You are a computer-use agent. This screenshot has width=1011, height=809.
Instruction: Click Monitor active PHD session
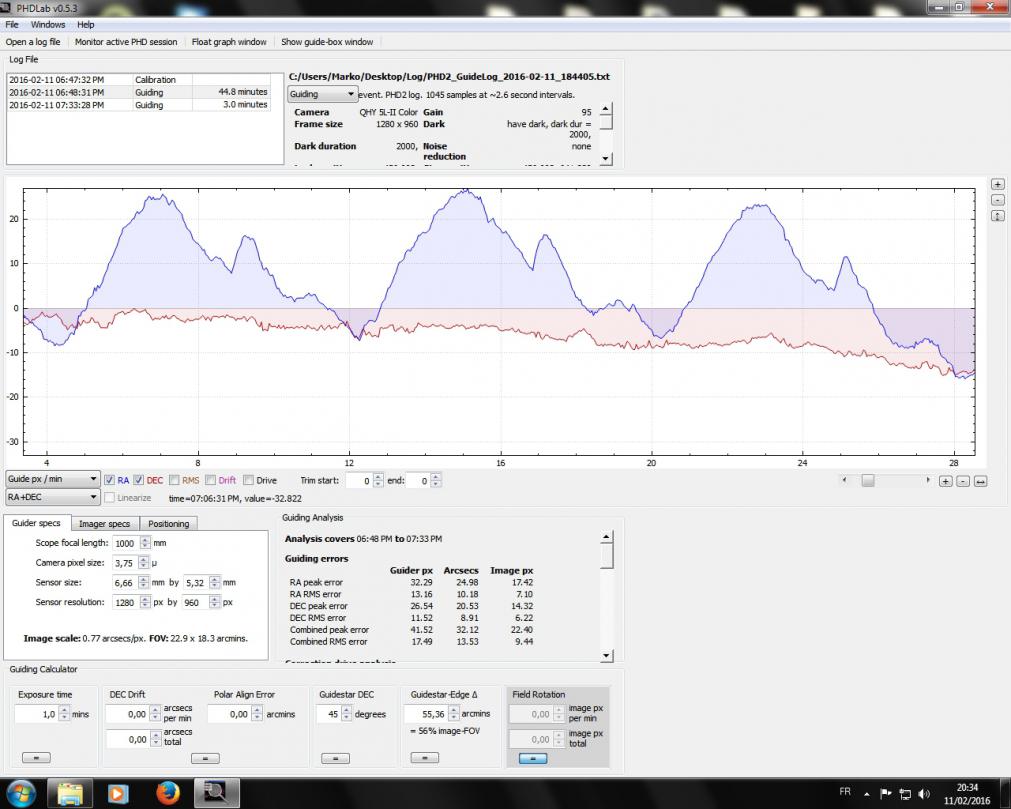(x=126, y=42)
